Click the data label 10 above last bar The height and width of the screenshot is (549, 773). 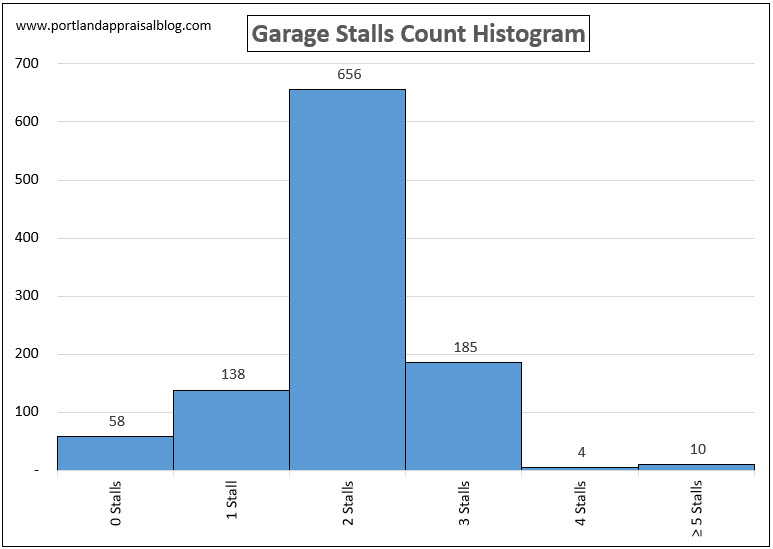coord(697,449)
